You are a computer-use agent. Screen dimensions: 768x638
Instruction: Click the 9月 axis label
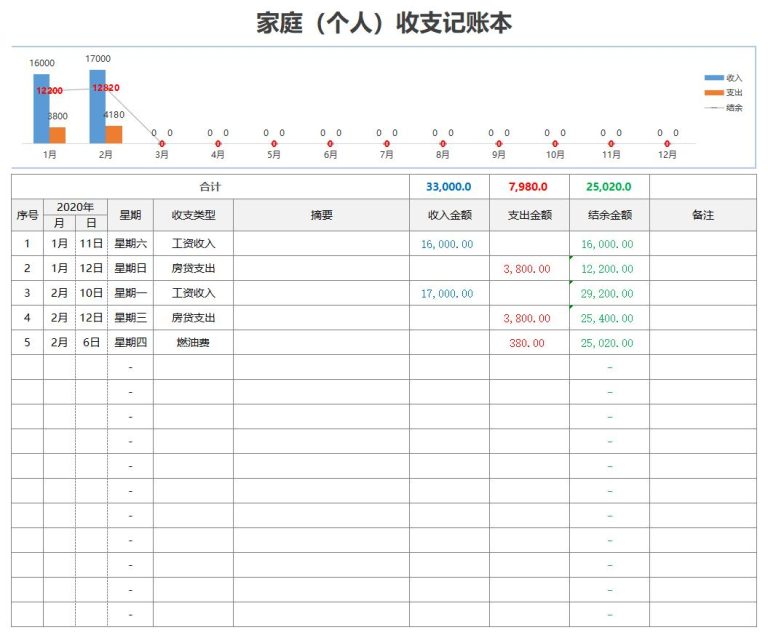pos(499,155)
